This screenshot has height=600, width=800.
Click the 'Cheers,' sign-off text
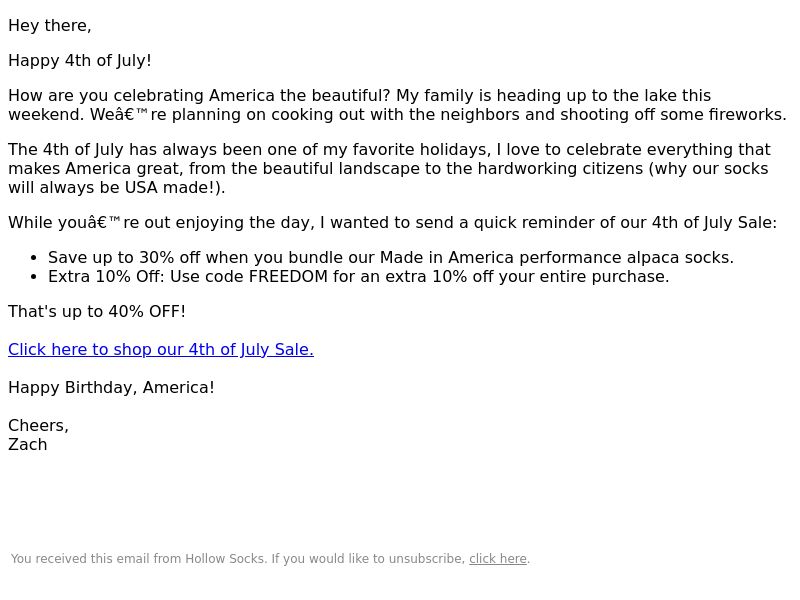pos(38,426)
